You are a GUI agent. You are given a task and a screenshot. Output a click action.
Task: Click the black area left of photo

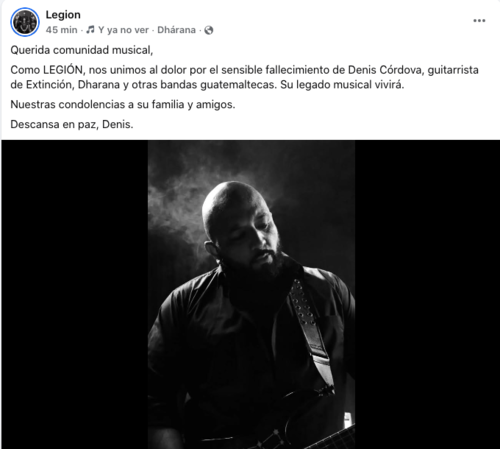pos(75,295)
